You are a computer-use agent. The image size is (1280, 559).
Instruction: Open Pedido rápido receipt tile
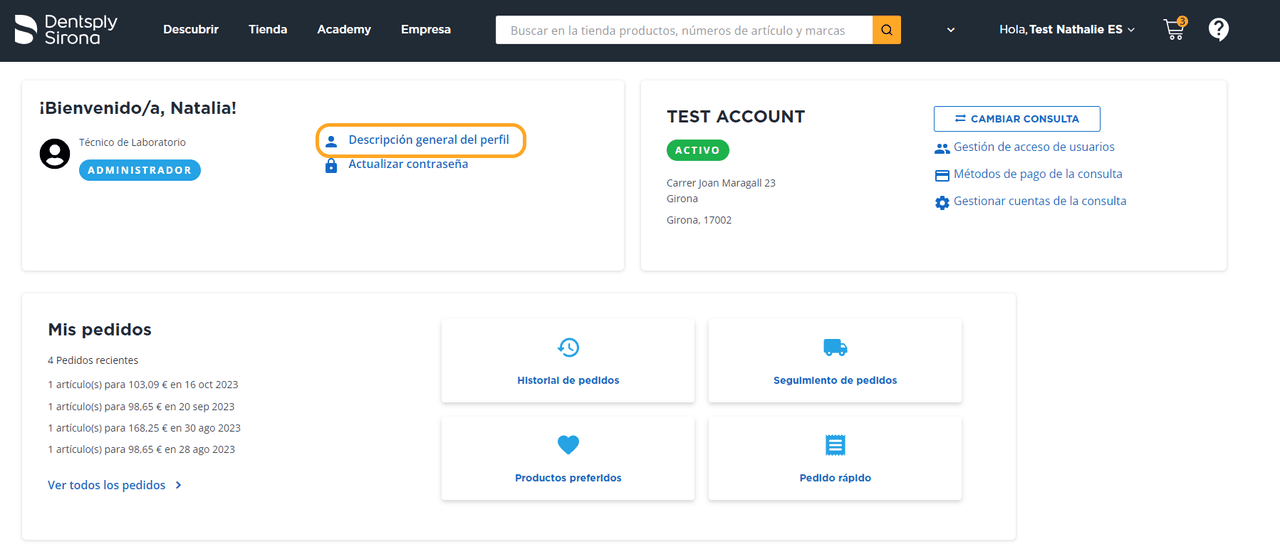pos(835,459)
